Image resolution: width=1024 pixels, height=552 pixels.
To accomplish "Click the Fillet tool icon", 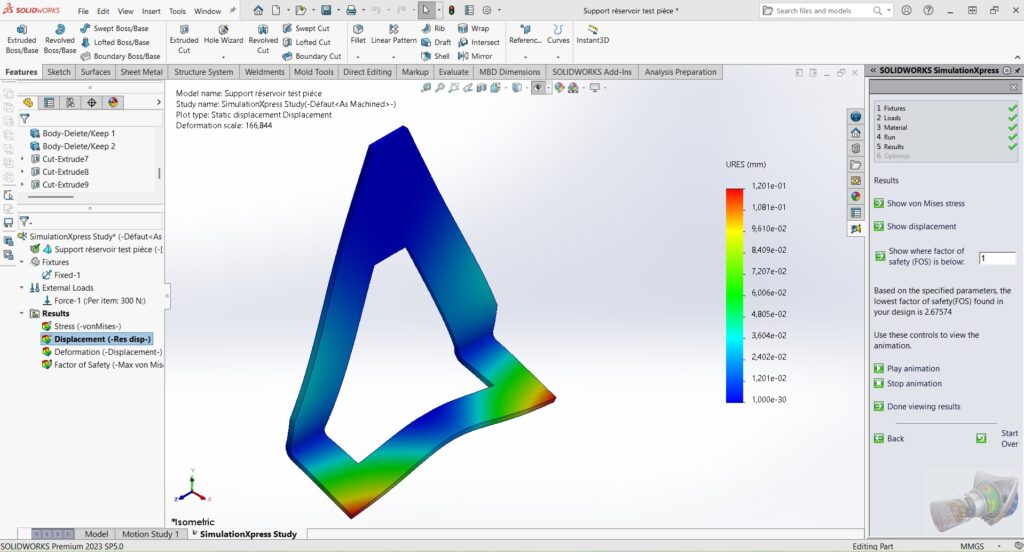I will click(x=358, y=35).
